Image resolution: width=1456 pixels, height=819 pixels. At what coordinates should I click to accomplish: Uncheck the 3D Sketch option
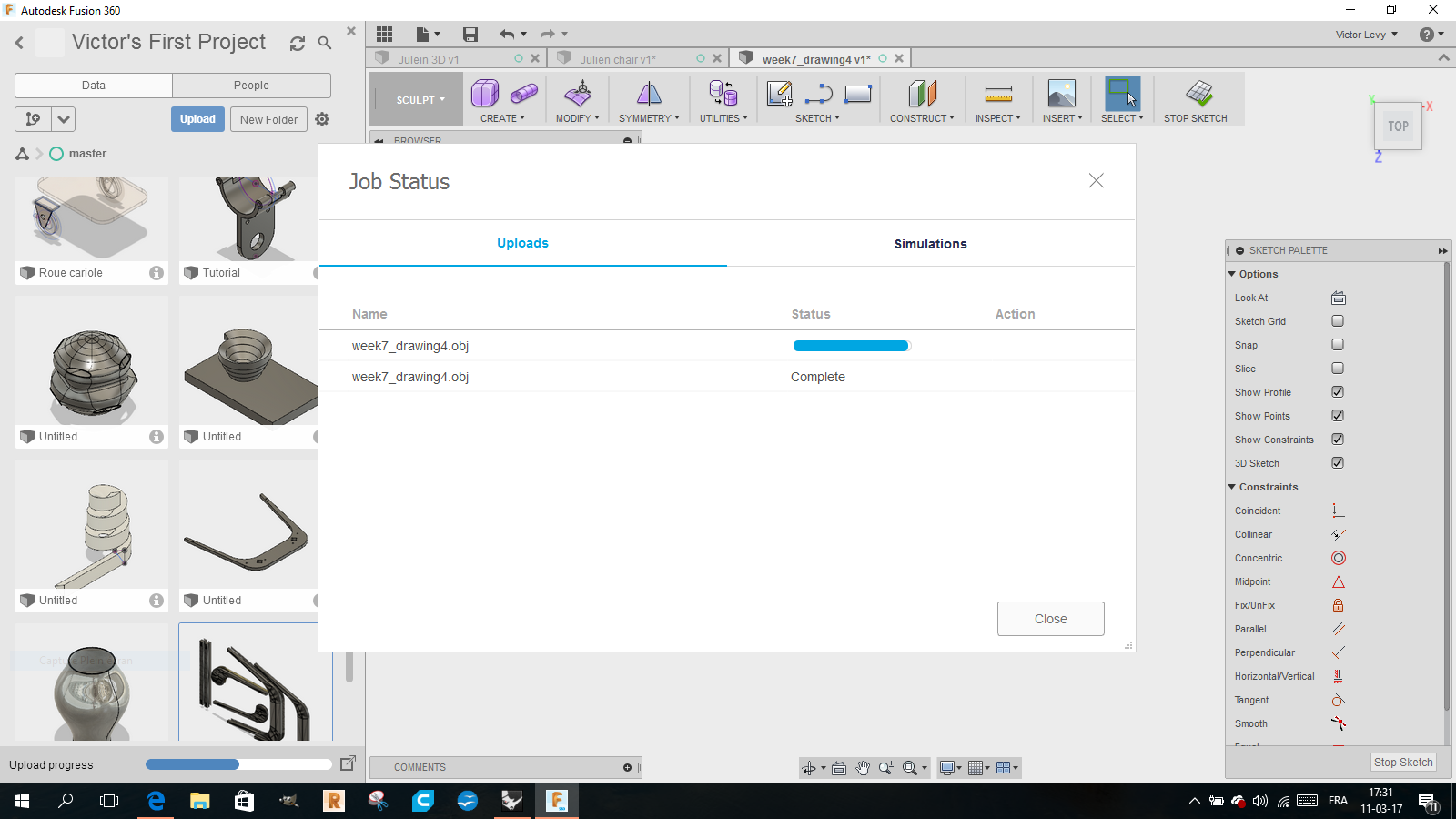[1338, 463]
